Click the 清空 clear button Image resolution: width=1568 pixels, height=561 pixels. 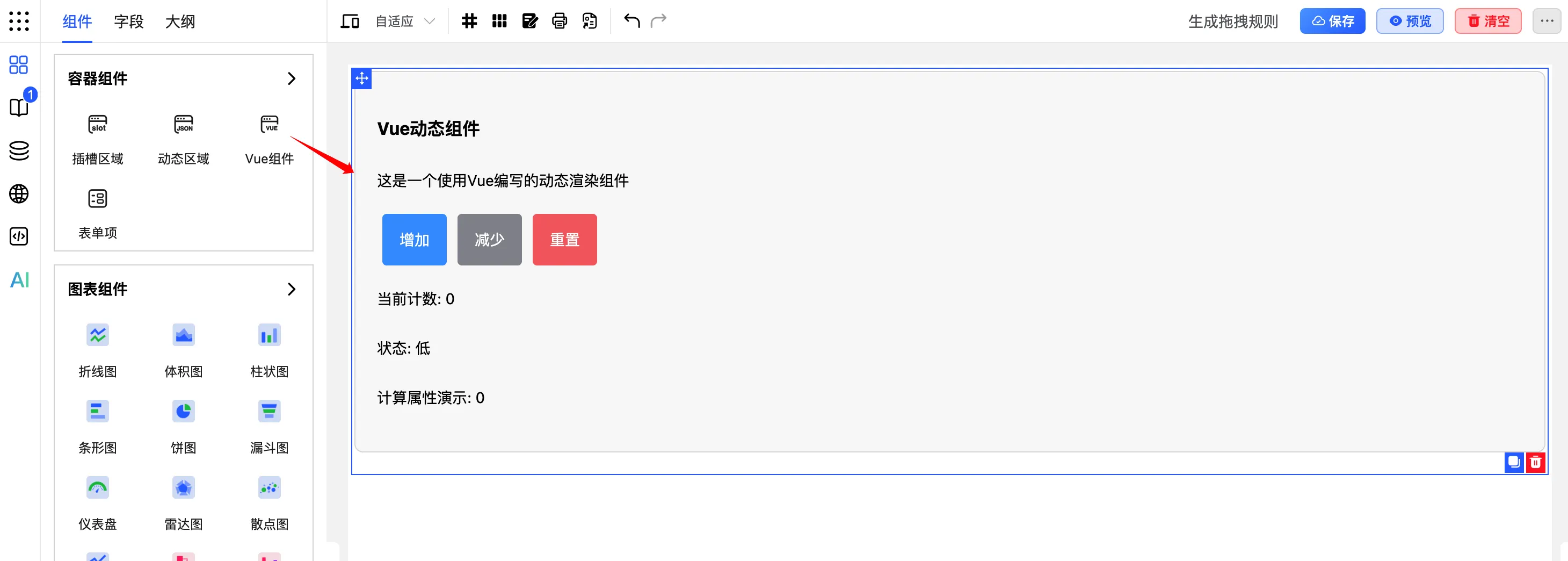pos(1487,21)
